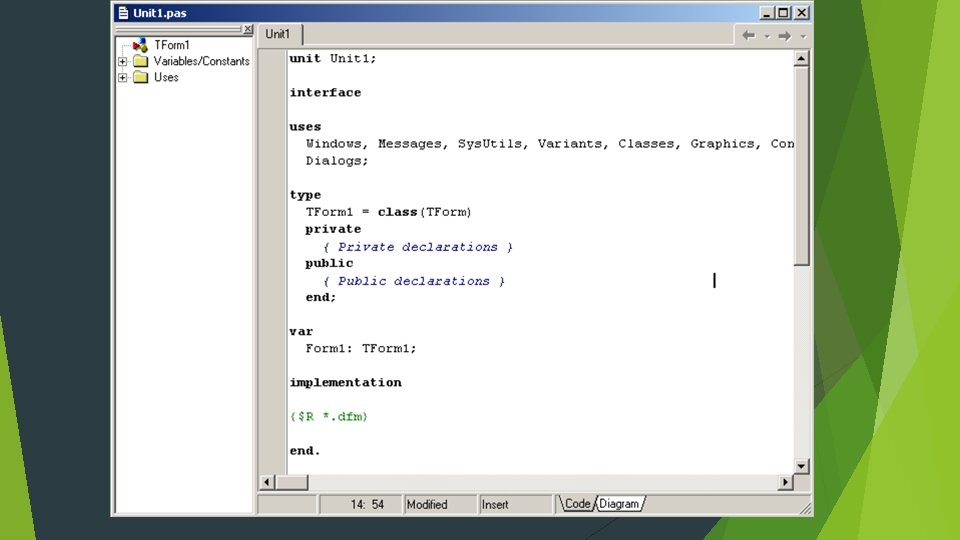The height and width of the screenshot is (540, 960).
Task: Switch to the Unit1 editor tab
Action: 277,34
